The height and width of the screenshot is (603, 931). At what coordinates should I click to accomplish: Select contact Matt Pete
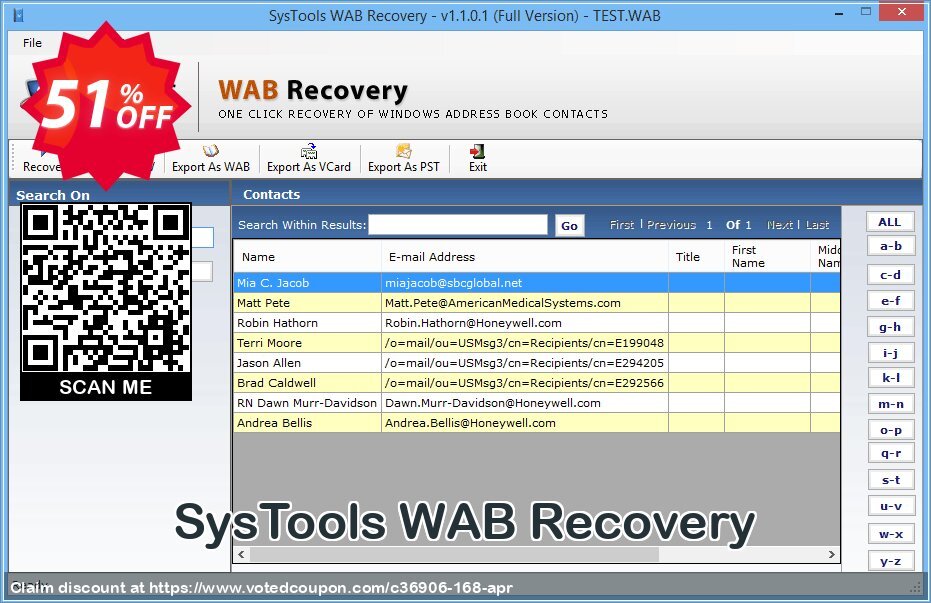click(x=308, y=303)
